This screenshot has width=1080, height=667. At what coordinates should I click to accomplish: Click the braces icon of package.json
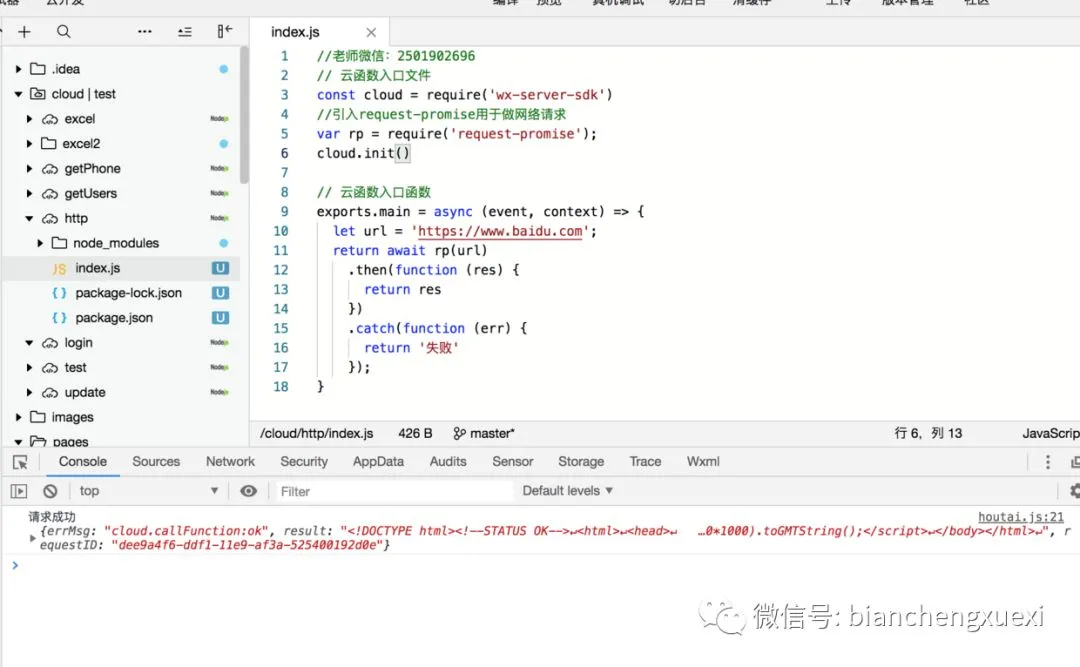(x=59, y=318)
